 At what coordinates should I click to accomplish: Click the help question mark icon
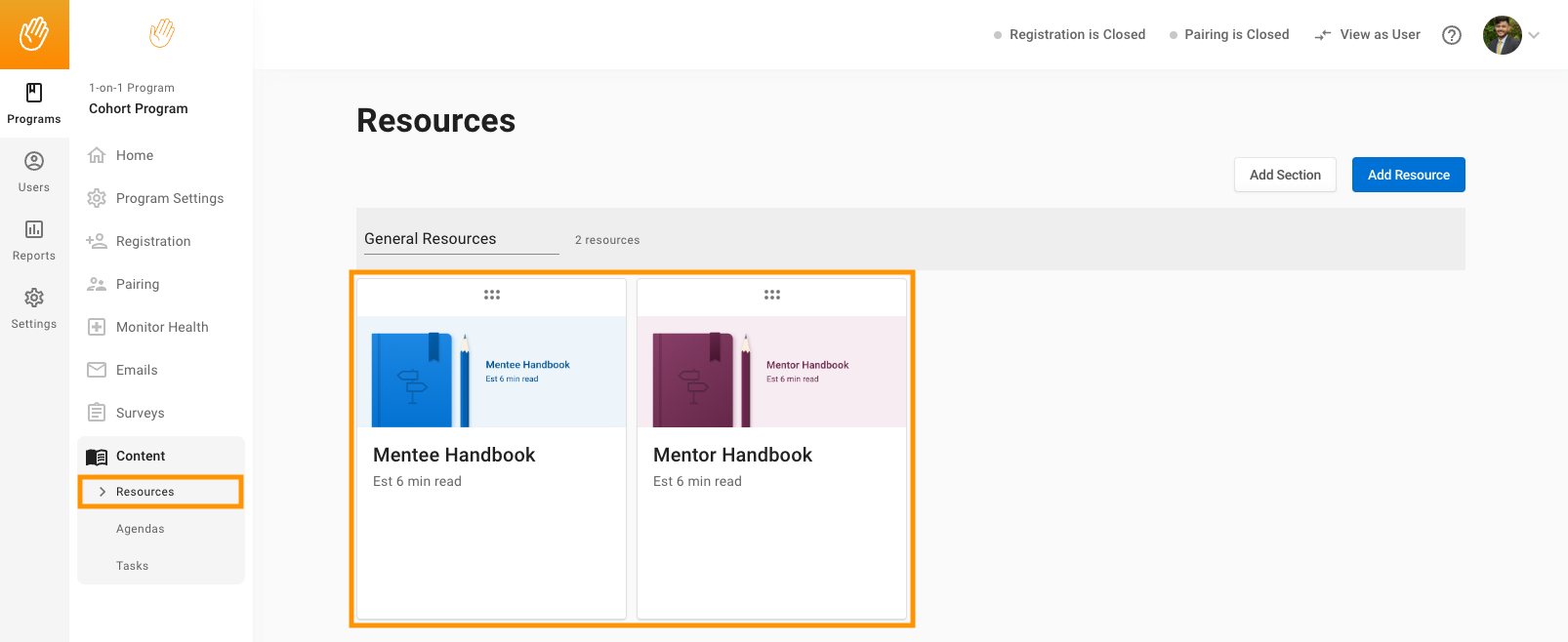[x=1452, y=35]
